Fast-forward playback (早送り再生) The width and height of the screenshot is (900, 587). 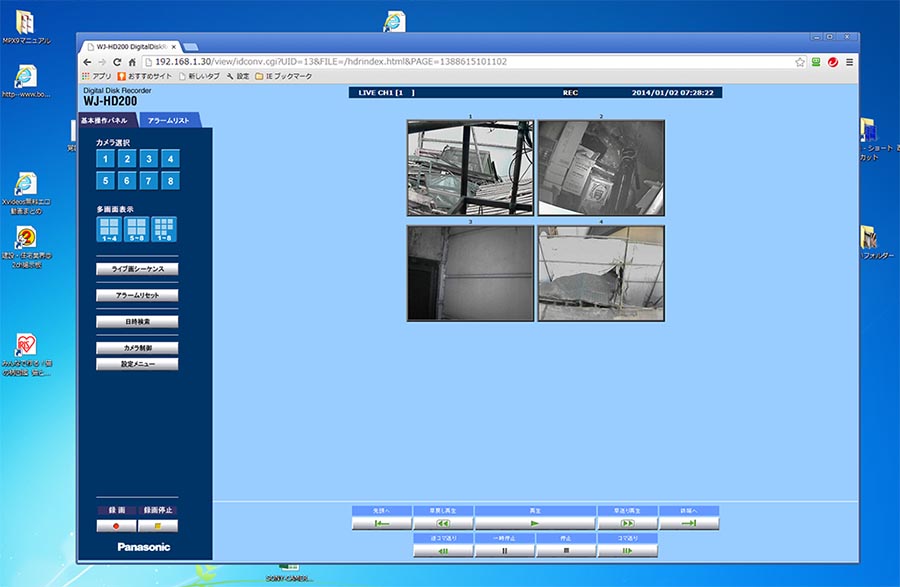click(627, 523)
